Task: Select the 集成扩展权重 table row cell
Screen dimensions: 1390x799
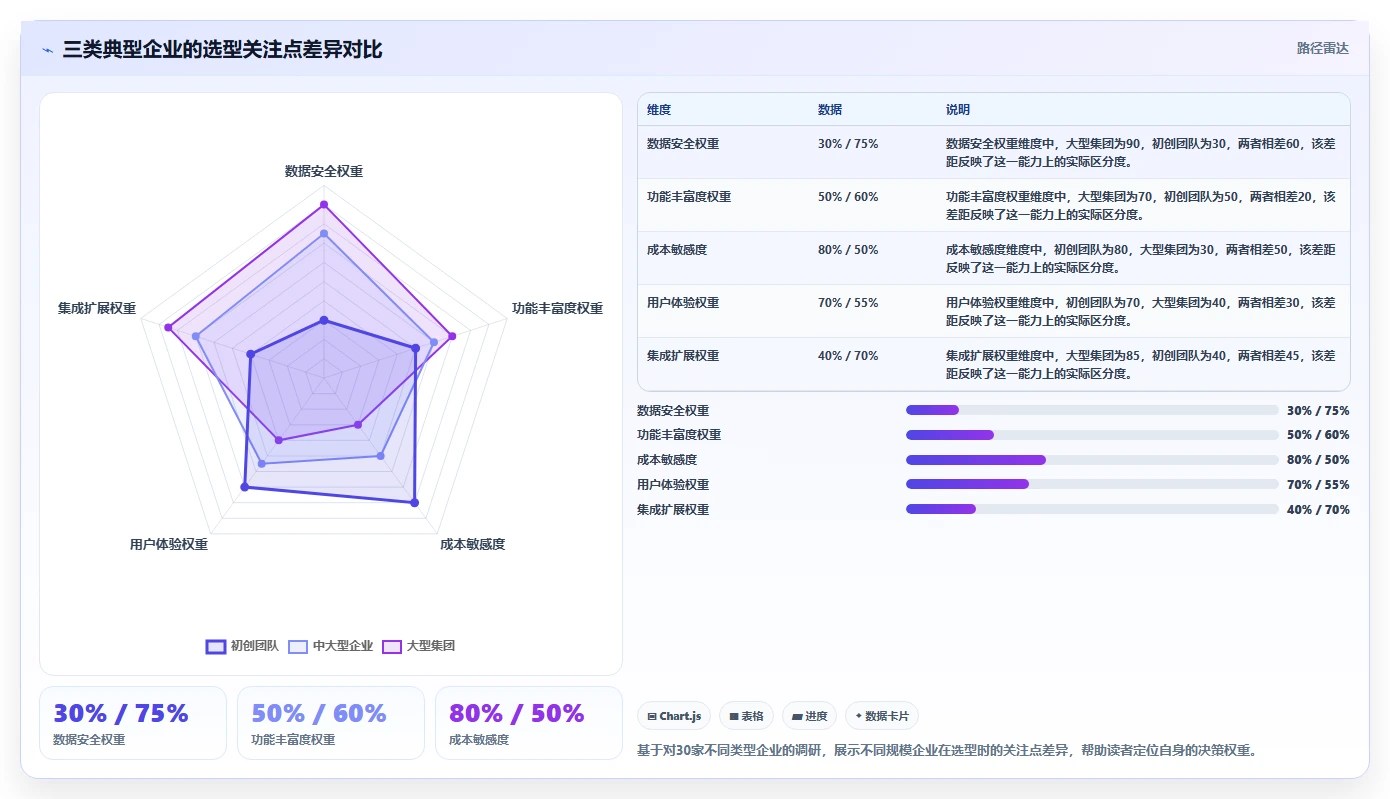Action: pos(683,356)
